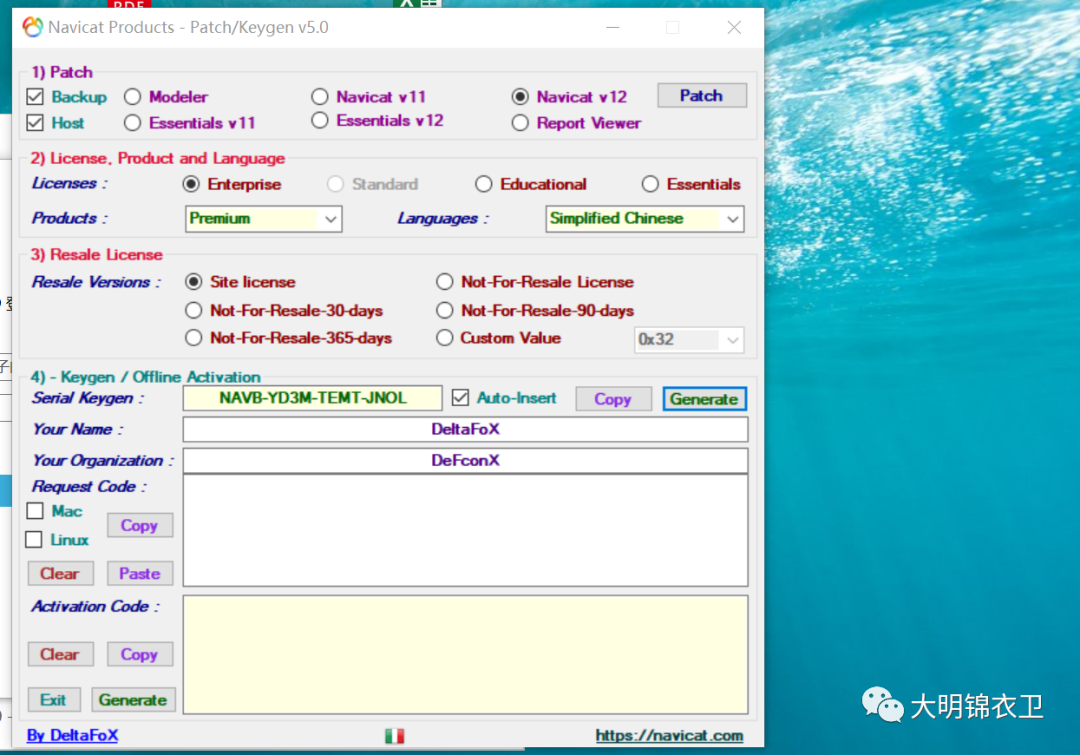The height and width of the screenshot is (755, 1080).
Task: Clear the Request Code
Action: point(60,573)
